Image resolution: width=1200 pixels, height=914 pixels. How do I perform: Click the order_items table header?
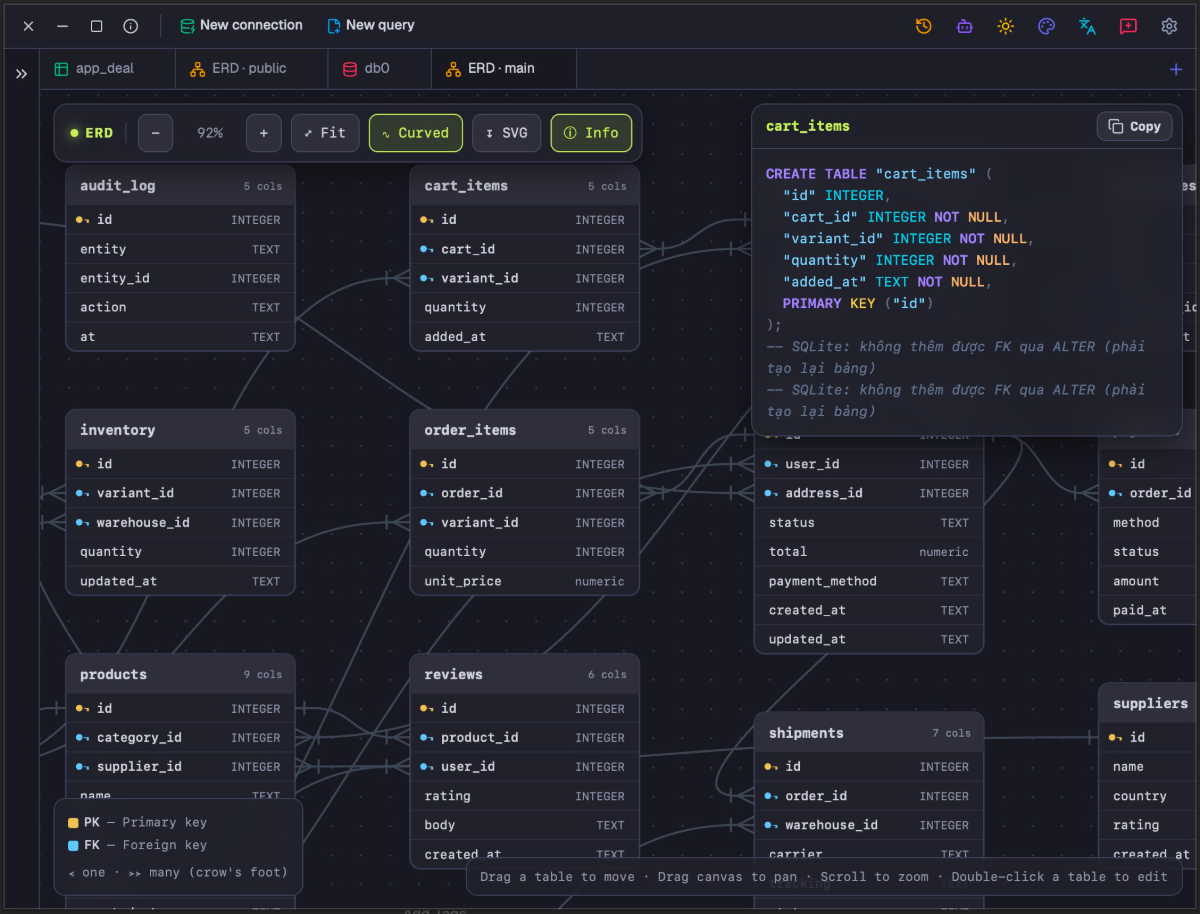point(525,430)
